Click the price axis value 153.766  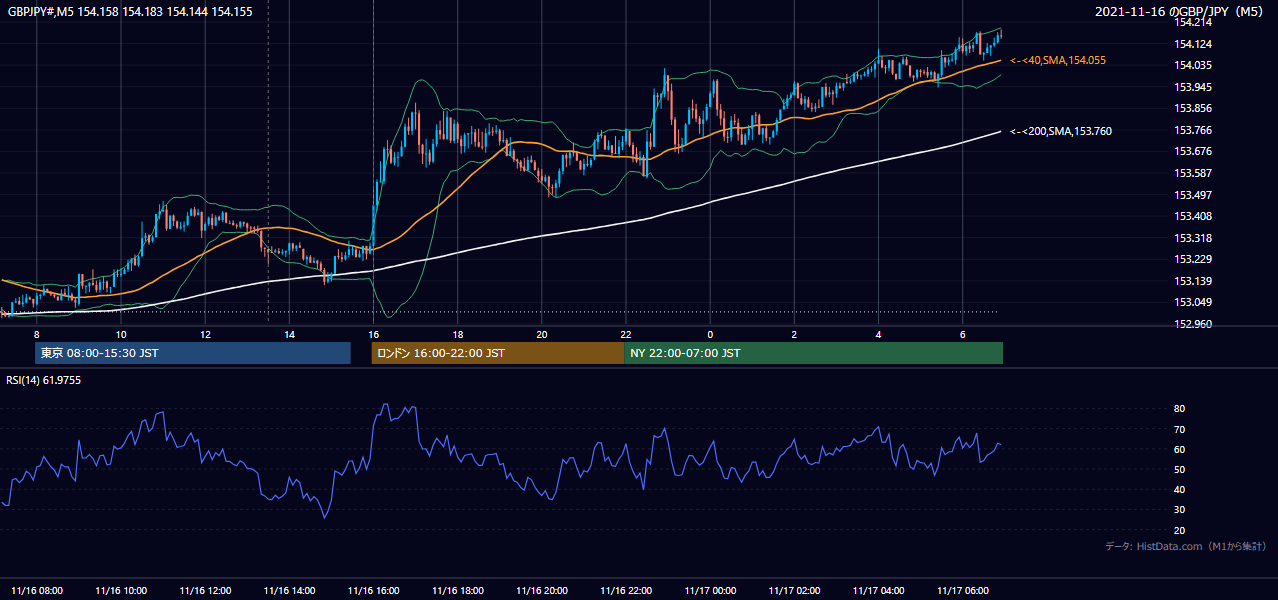coord(1193,130)
